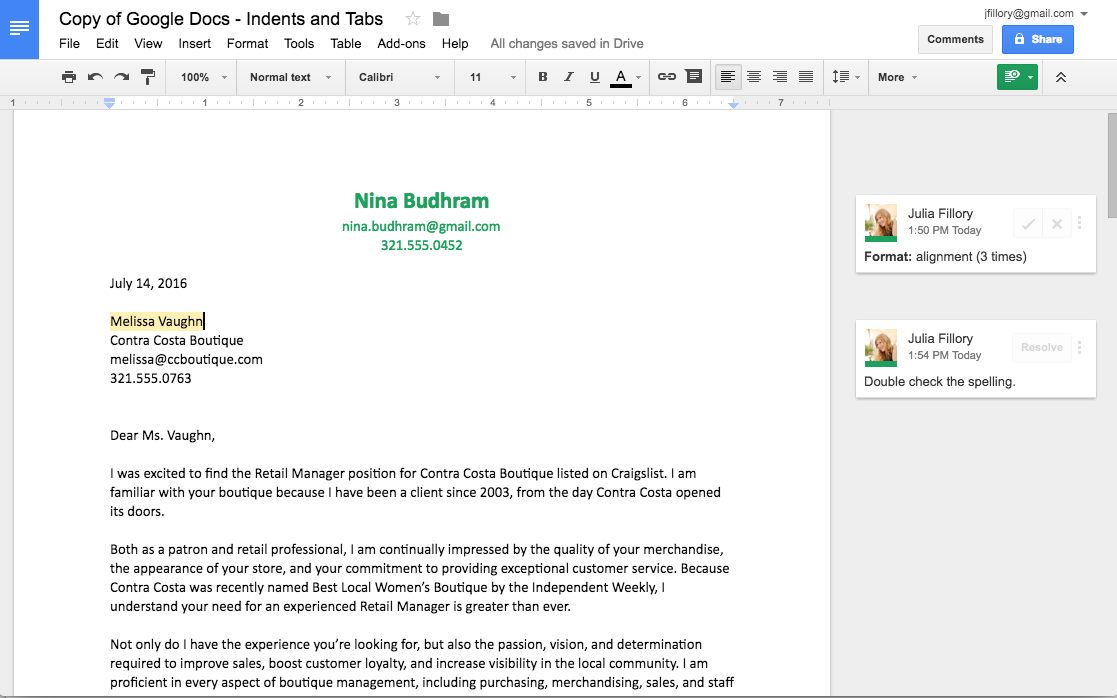Viewport: 1117px width, 698px height.
Task: Redo the last action
Action: pos(120,77)
